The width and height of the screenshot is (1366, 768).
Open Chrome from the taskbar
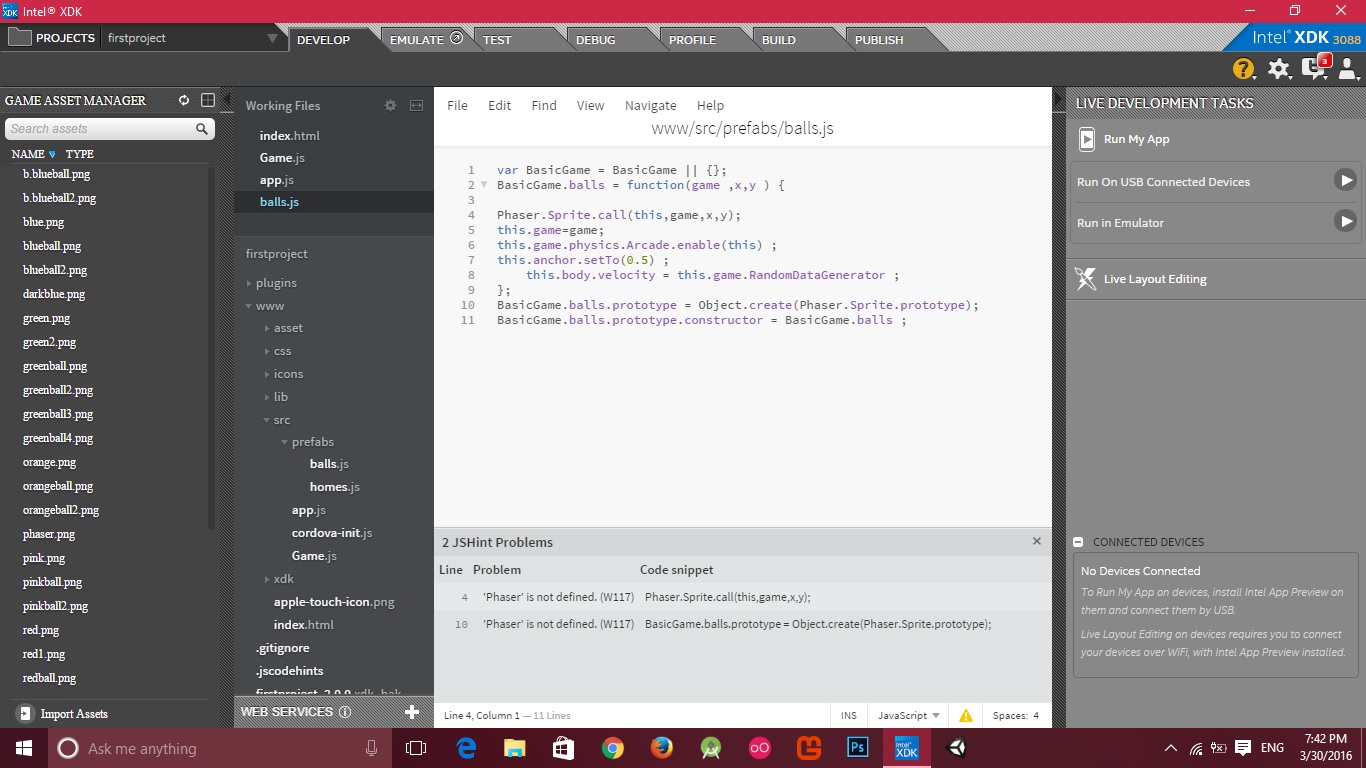(x=613, y=748)
